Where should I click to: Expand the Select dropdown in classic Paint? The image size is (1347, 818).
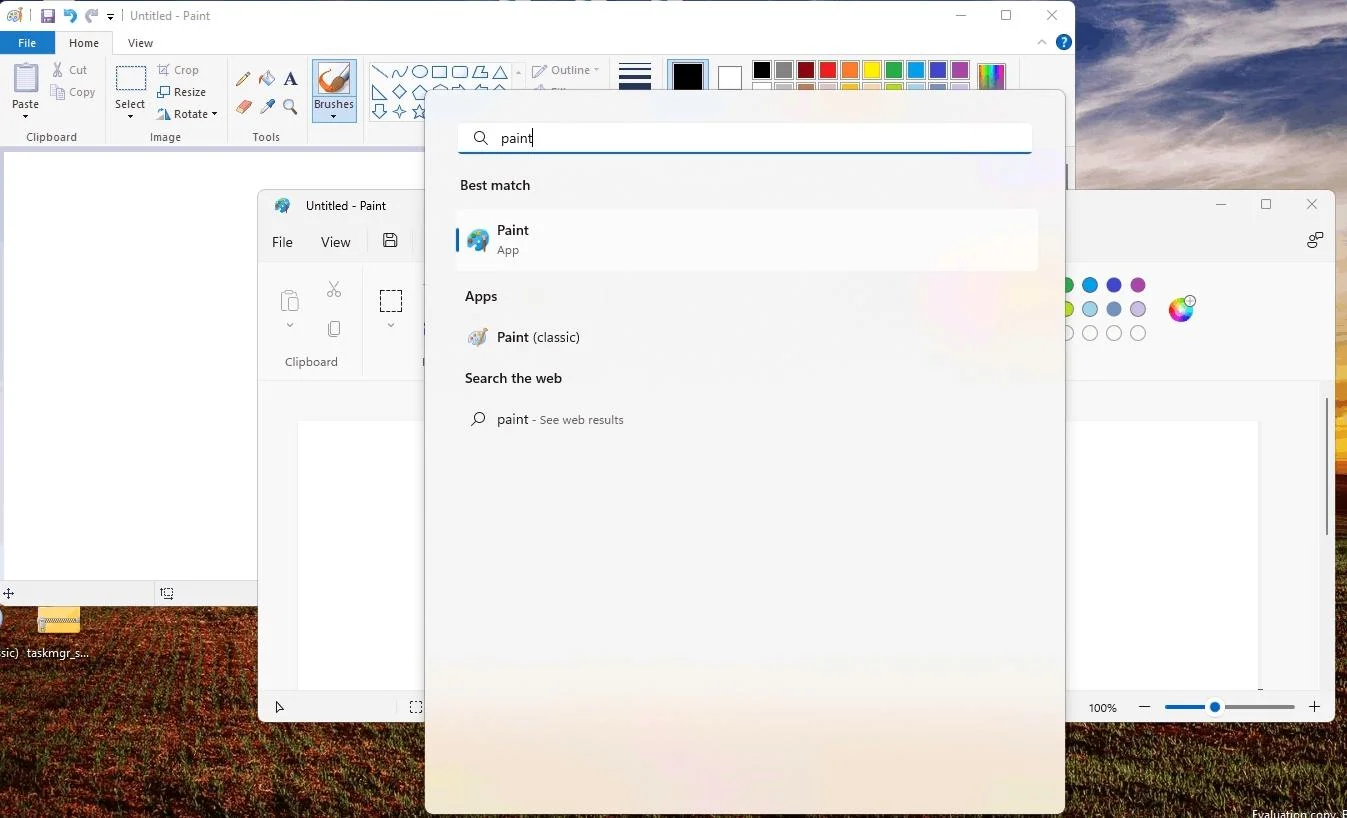point(130,116)
